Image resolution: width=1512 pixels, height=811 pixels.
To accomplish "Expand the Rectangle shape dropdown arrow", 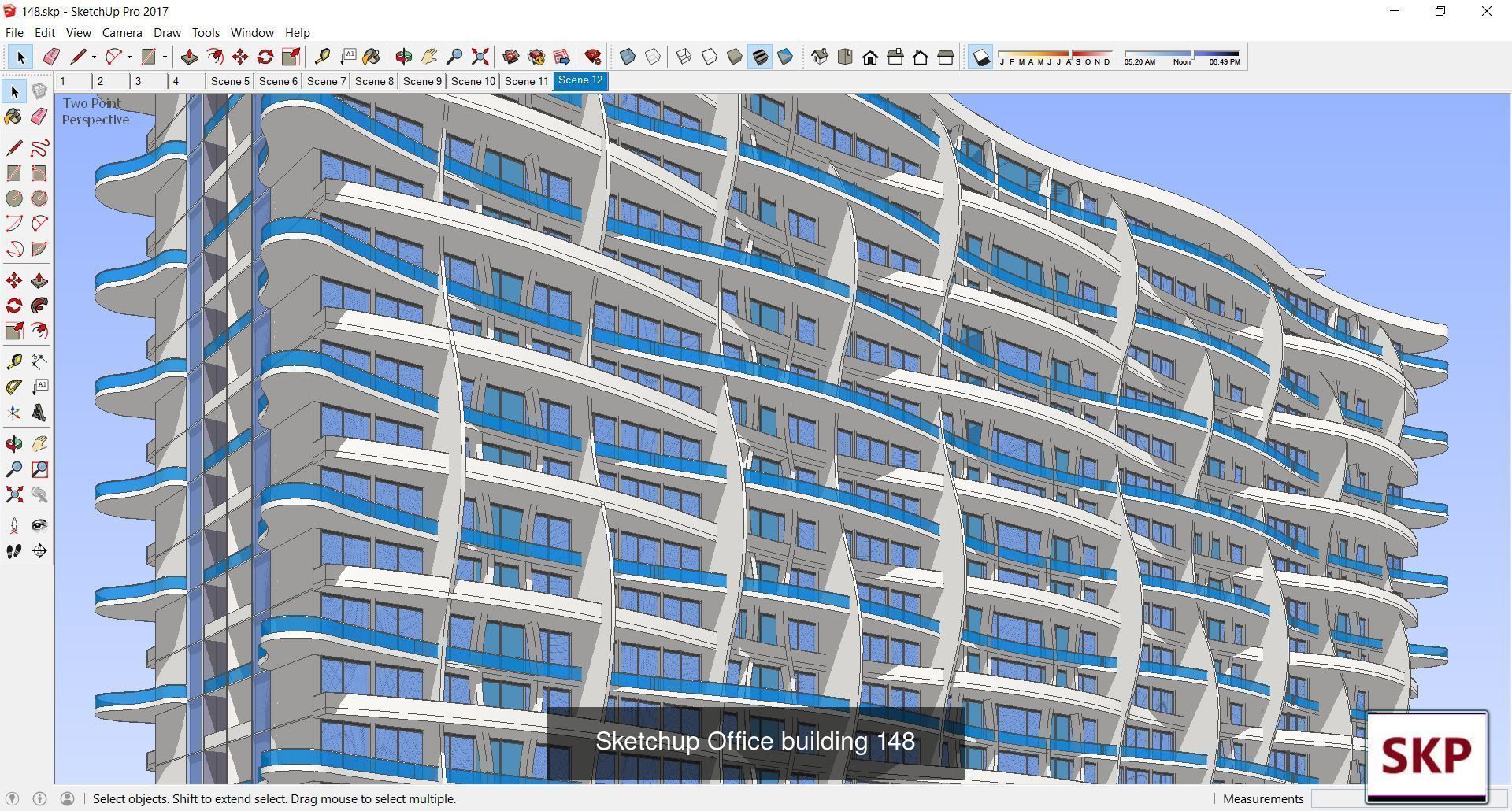I will click(165, 57).
